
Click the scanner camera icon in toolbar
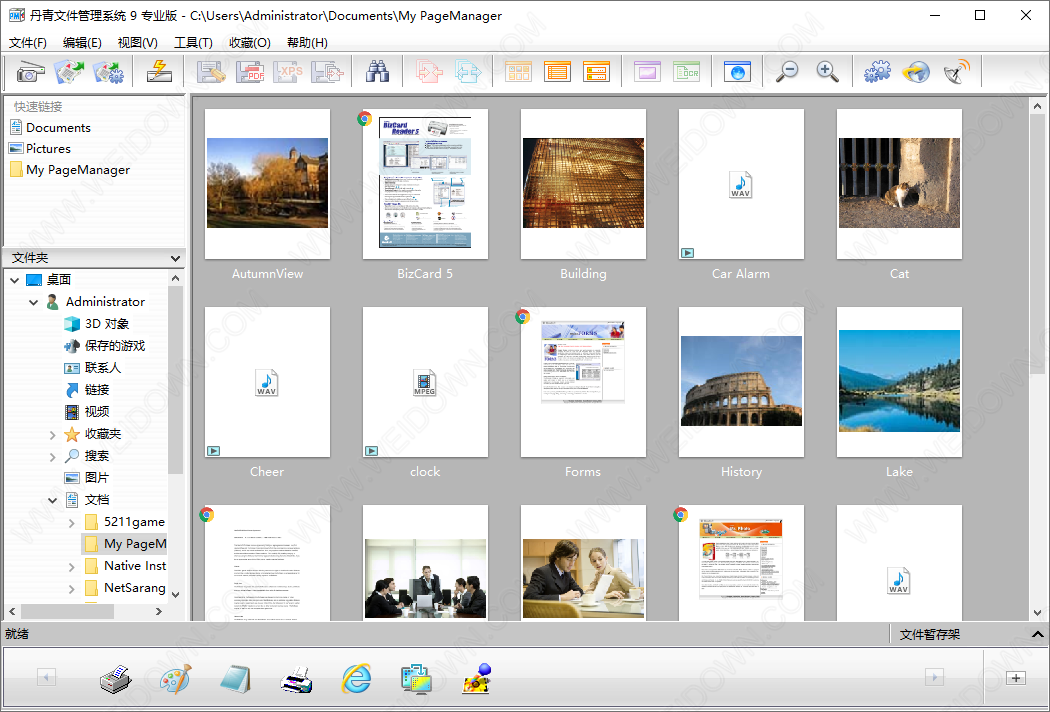click(30, 71)
